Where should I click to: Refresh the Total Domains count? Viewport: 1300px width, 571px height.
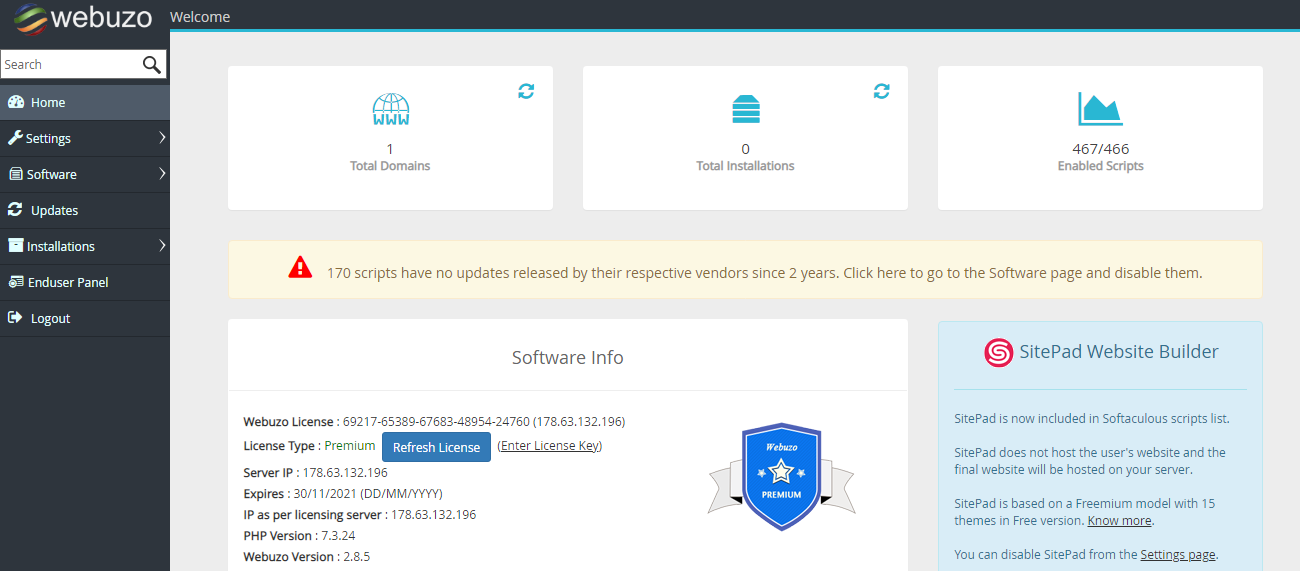pos(526,91)
